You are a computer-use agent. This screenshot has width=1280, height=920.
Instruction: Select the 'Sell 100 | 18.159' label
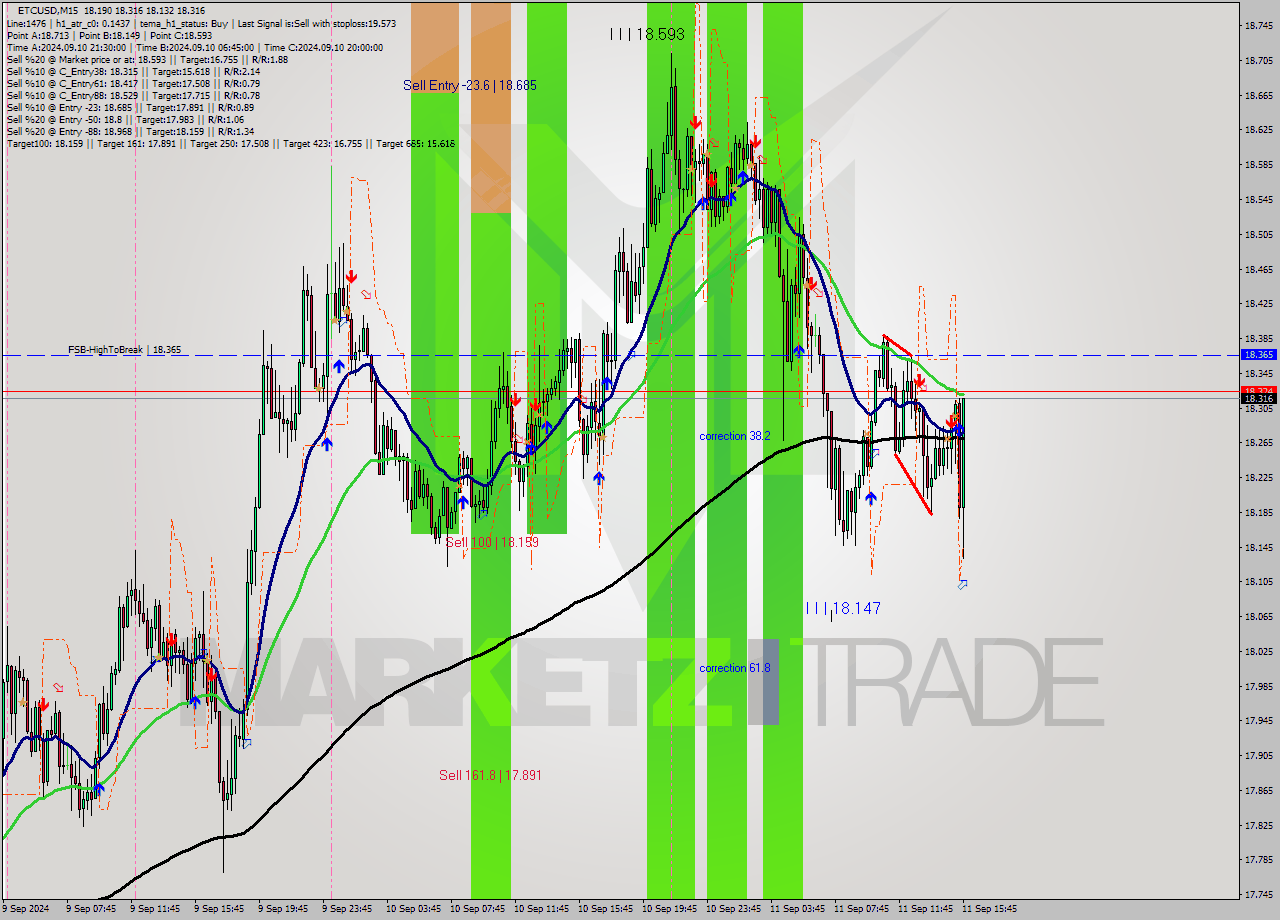click(492, 542)
